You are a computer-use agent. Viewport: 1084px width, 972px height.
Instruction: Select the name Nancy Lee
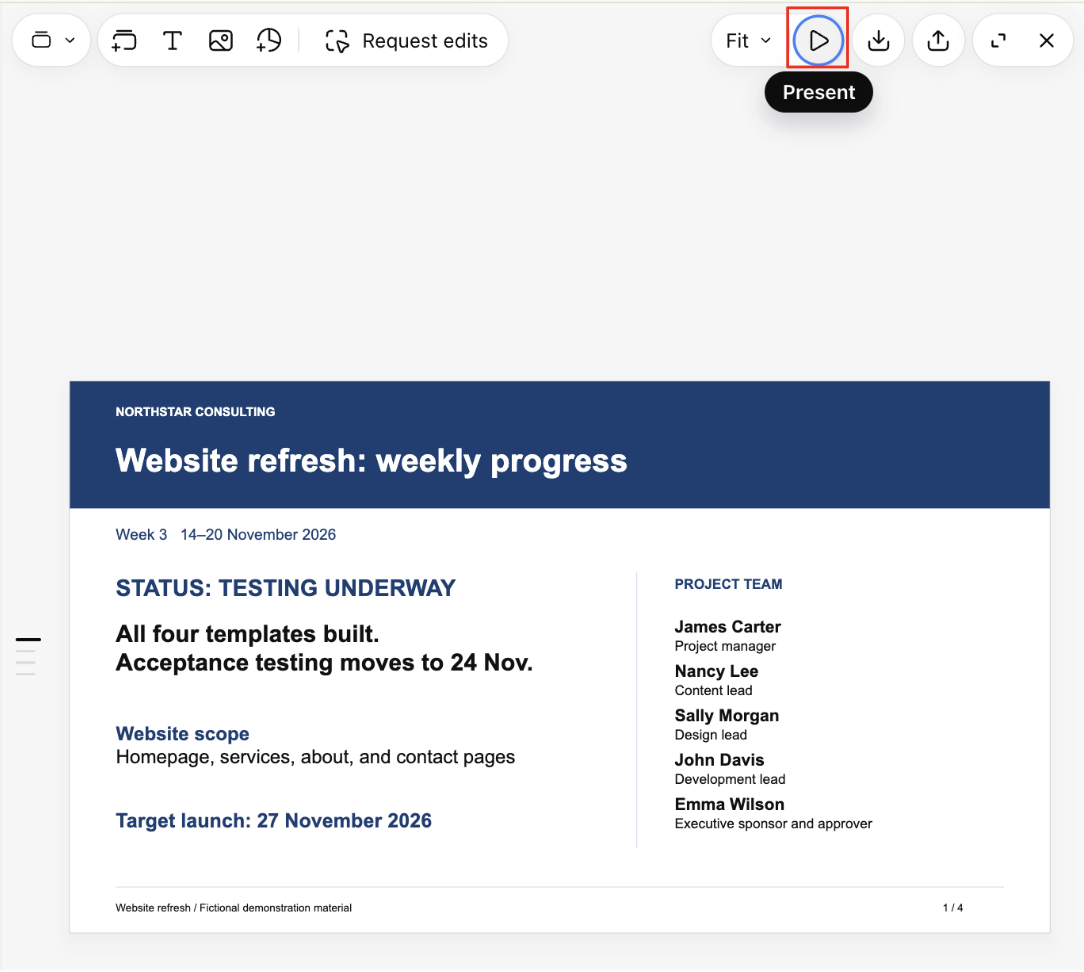717,671
